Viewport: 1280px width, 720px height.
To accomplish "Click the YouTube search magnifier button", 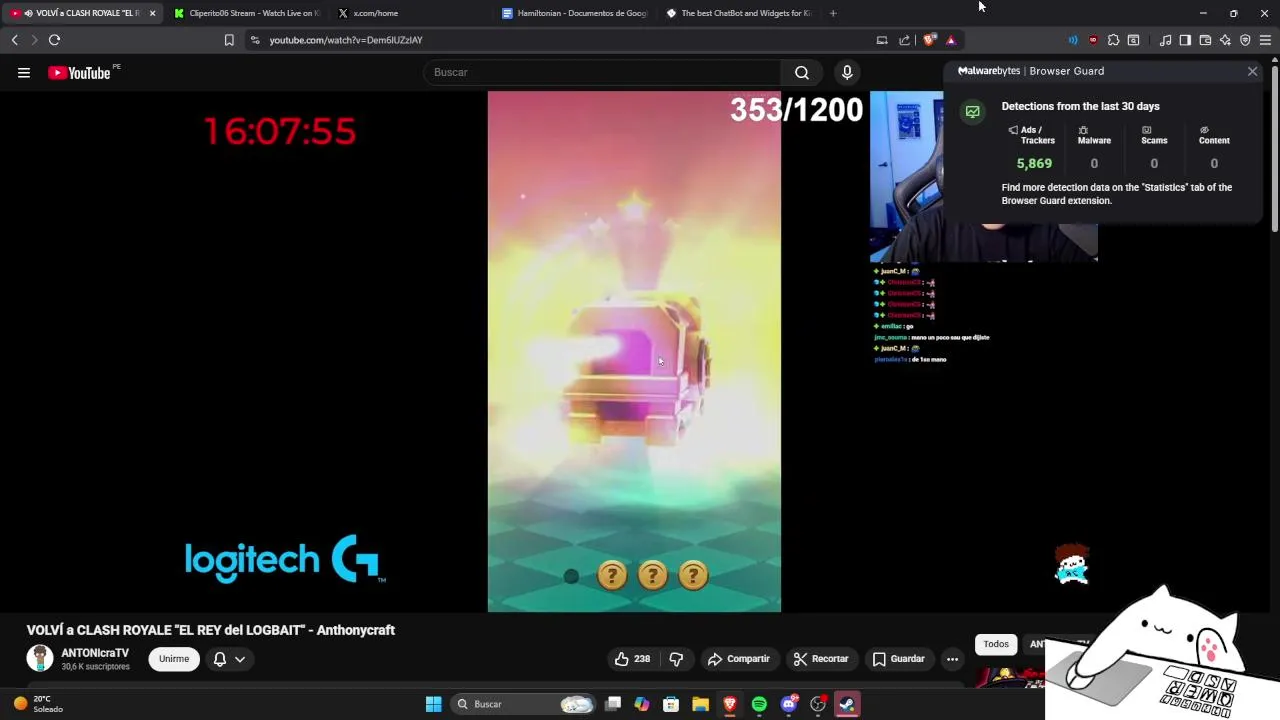I will [802, 72].
